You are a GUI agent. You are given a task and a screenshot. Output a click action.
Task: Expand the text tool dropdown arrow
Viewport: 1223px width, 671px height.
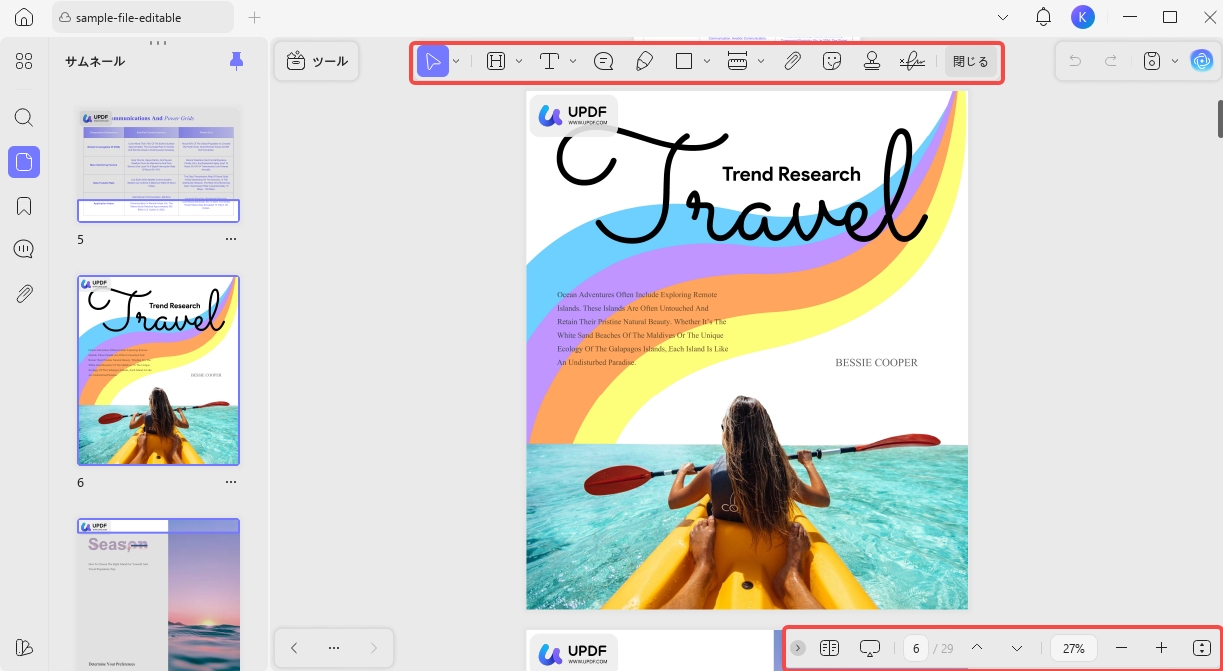point(573,61)
